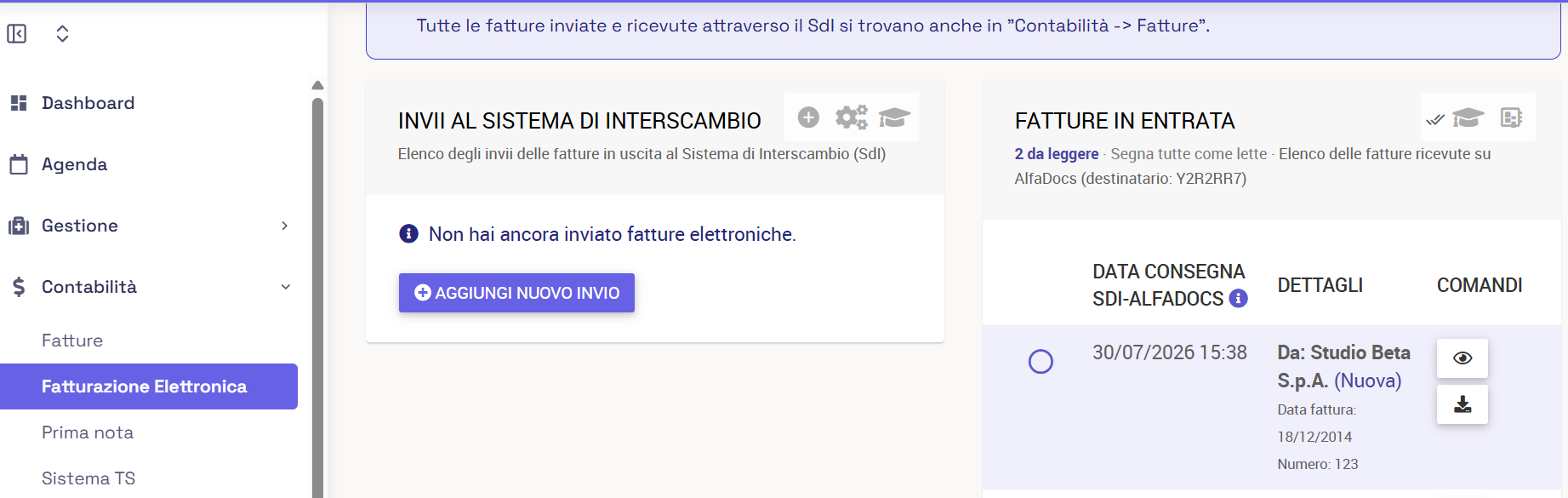View Studio Beta invoice with eye button
This screenshot has width=1568, height=498.
pos(1463,358)
